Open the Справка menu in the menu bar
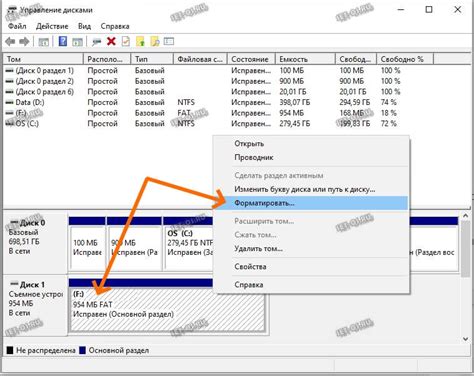The height and width of the screenshot is (376, 474). click(115, 26)
